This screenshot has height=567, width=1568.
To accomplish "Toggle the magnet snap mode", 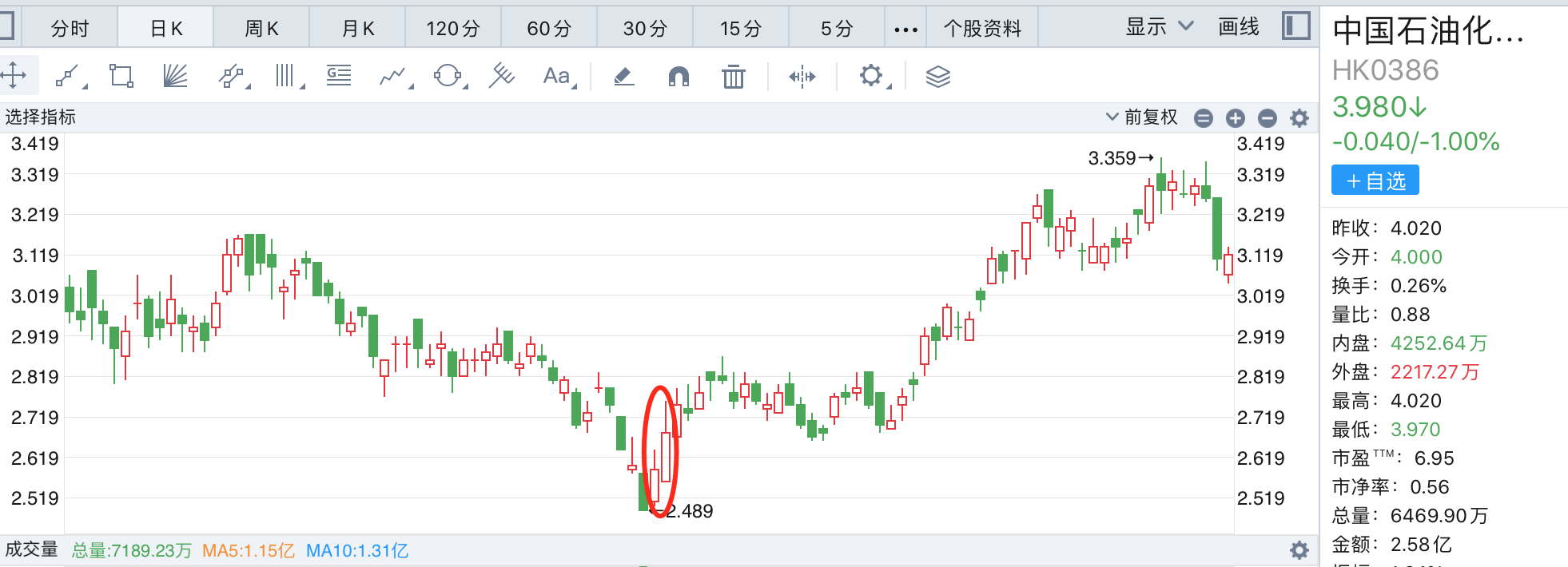I will click(679, 77).
